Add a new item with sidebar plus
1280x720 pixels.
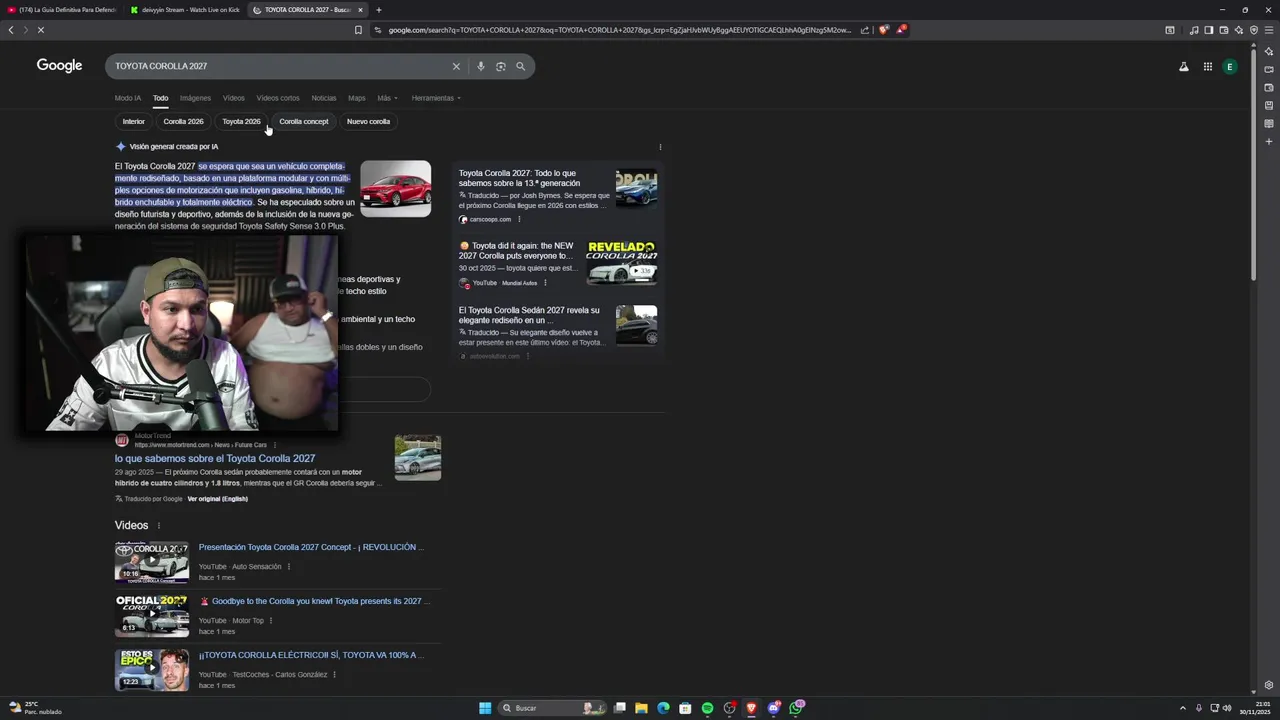pos(1269,141)
